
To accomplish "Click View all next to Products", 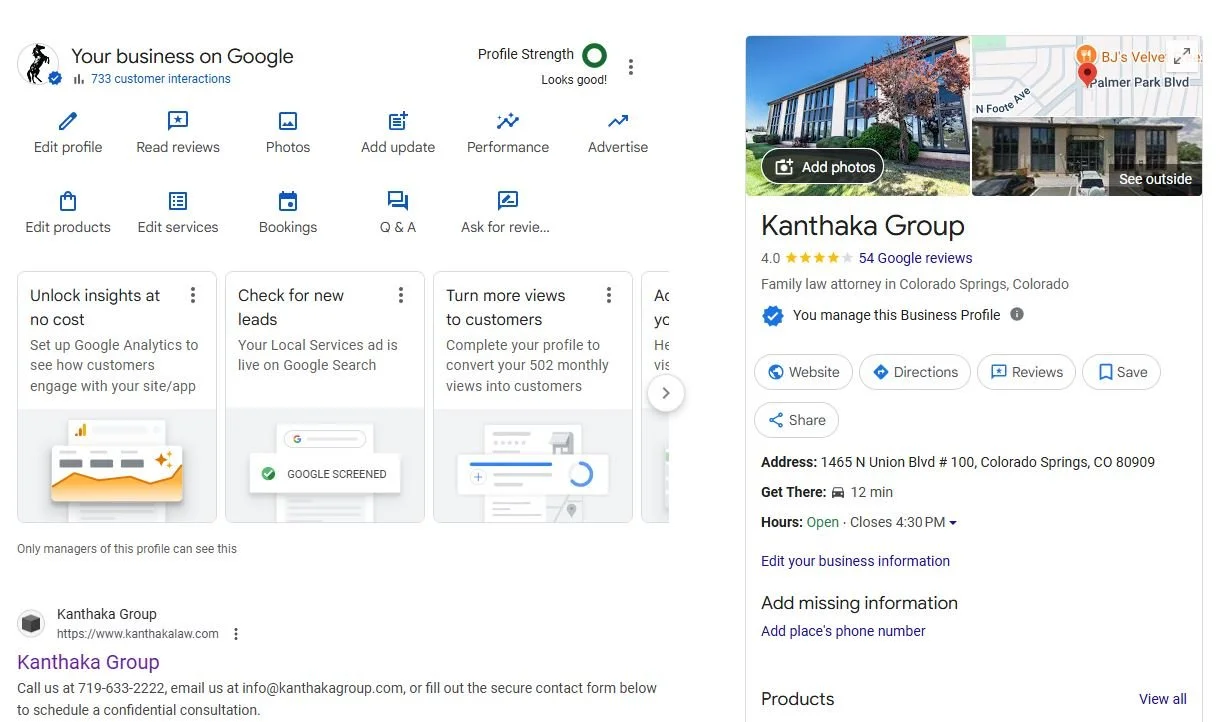I will 1163,699.
